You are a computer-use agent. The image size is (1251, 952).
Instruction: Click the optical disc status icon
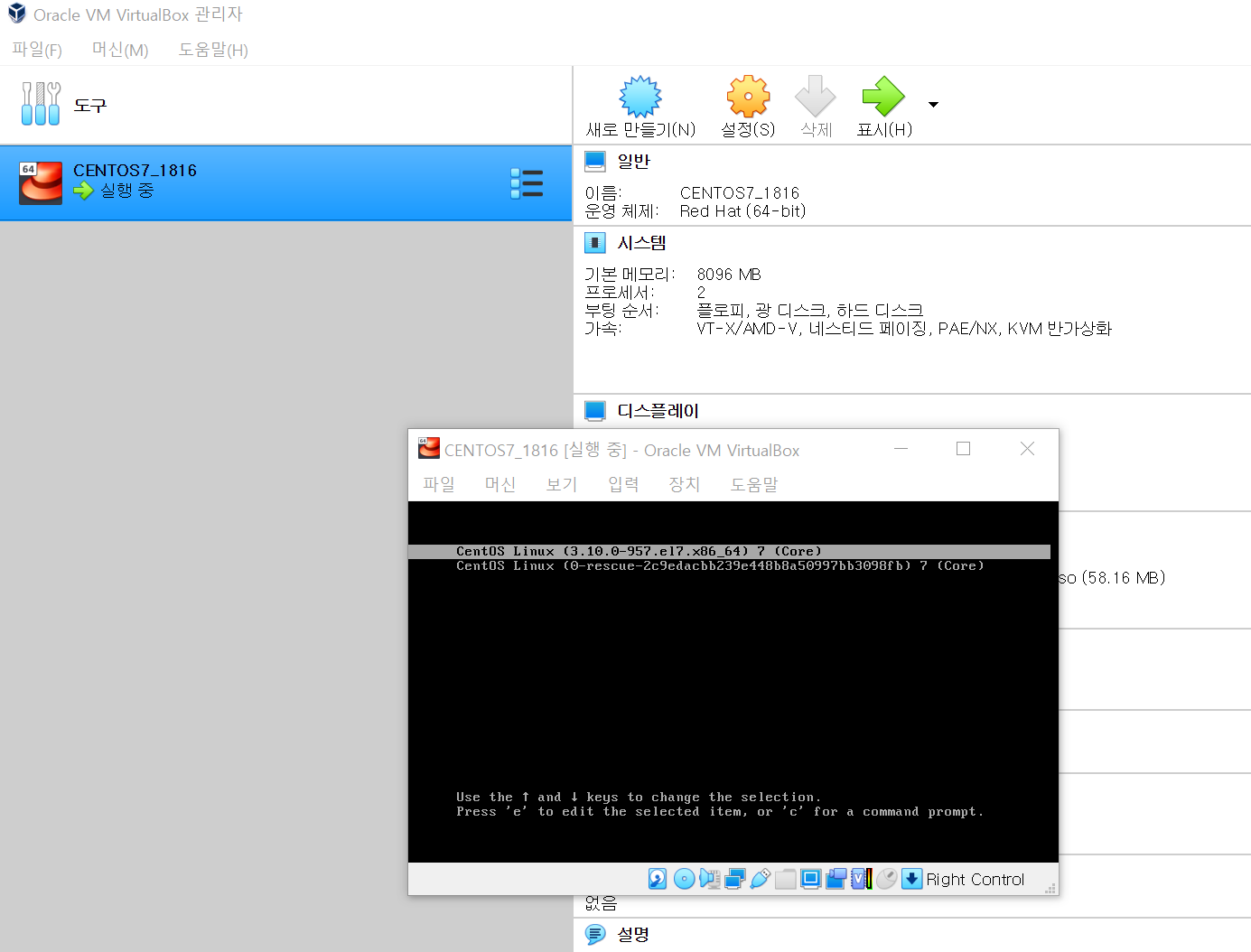point(685,879)
